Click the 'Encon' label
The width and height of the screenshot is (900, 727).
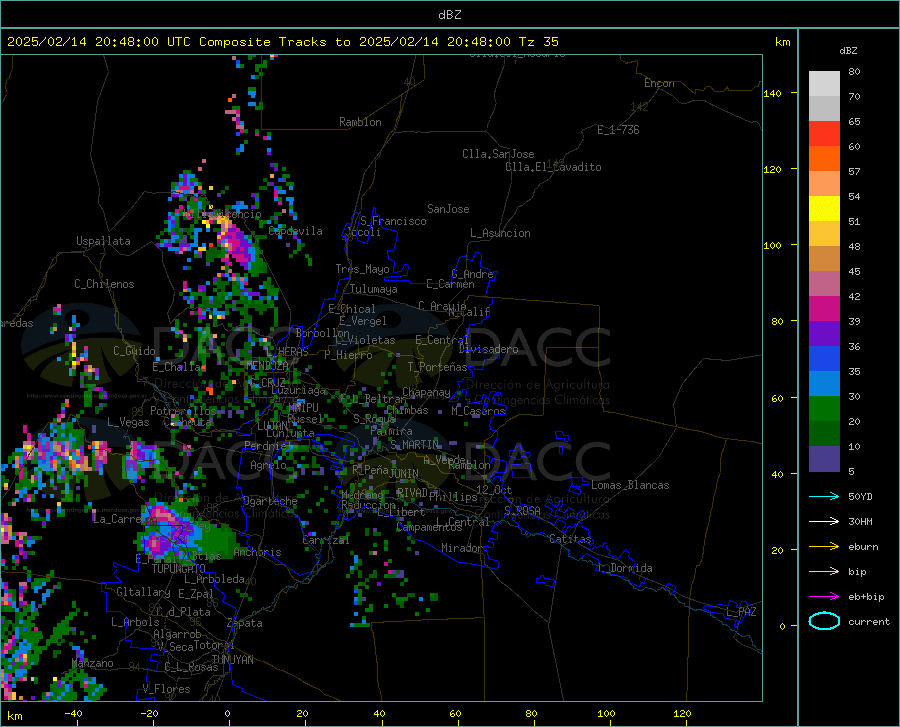click(x=659, y=83)
